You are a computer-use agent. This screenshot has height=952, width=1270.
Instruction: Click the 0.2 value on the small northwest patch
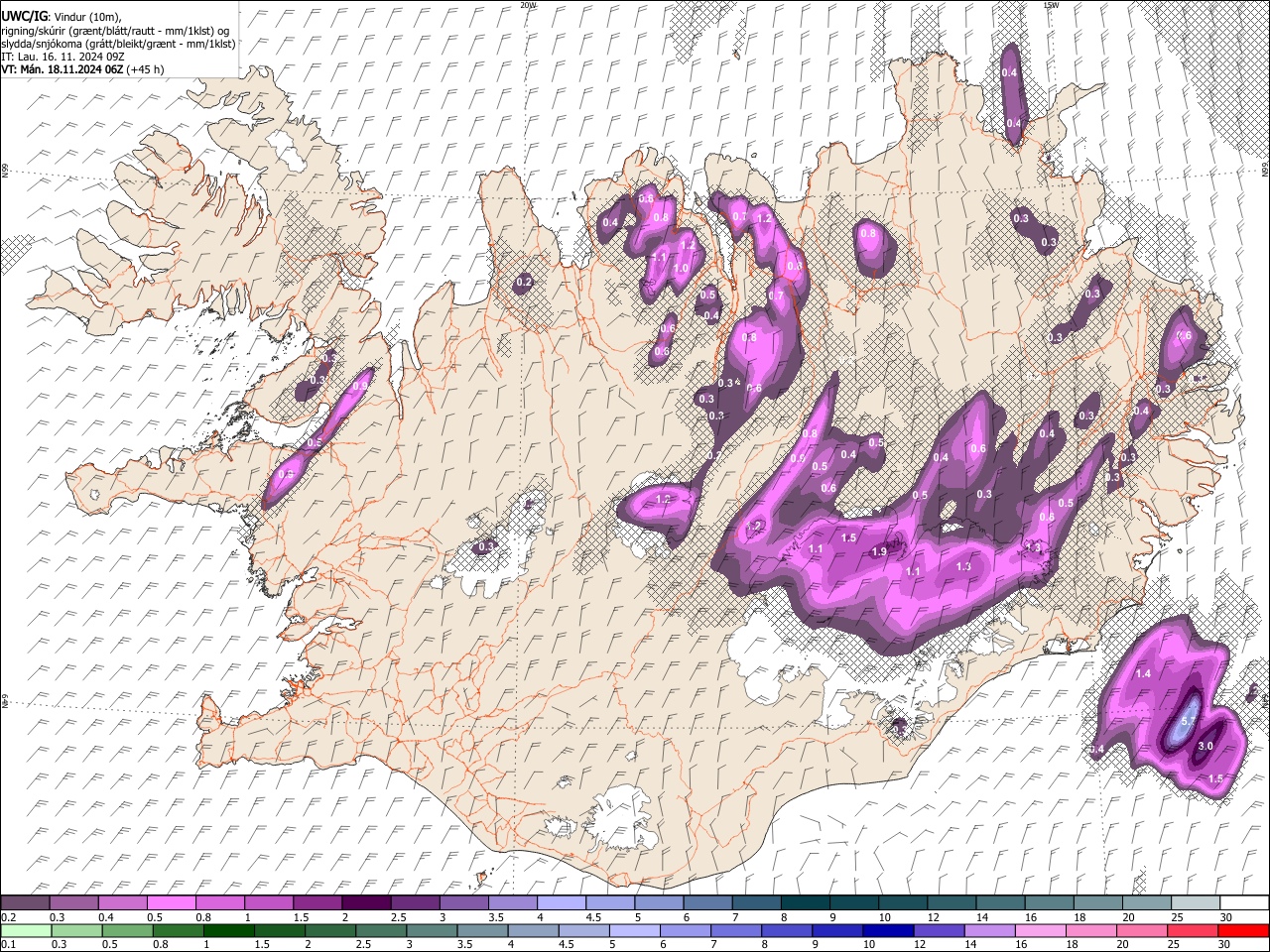(x=525, y=283)
